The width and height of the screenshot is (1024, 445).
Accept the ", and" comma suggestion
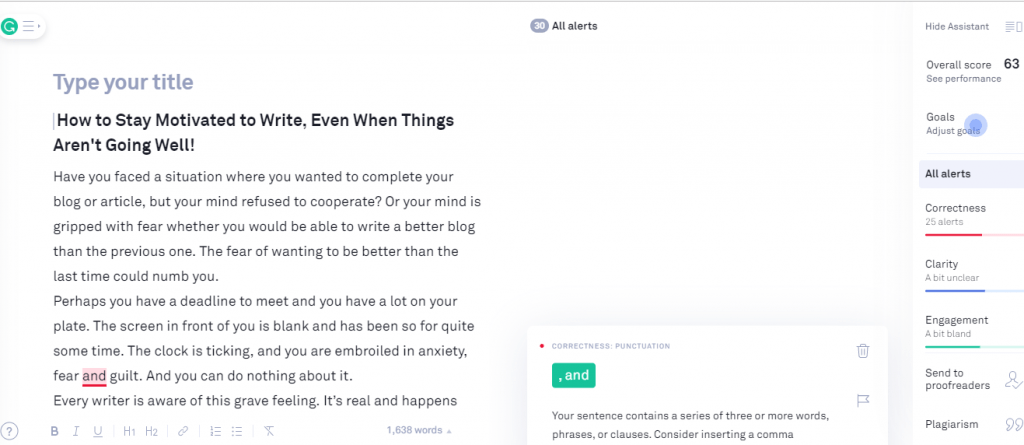(x=574, y=376)
